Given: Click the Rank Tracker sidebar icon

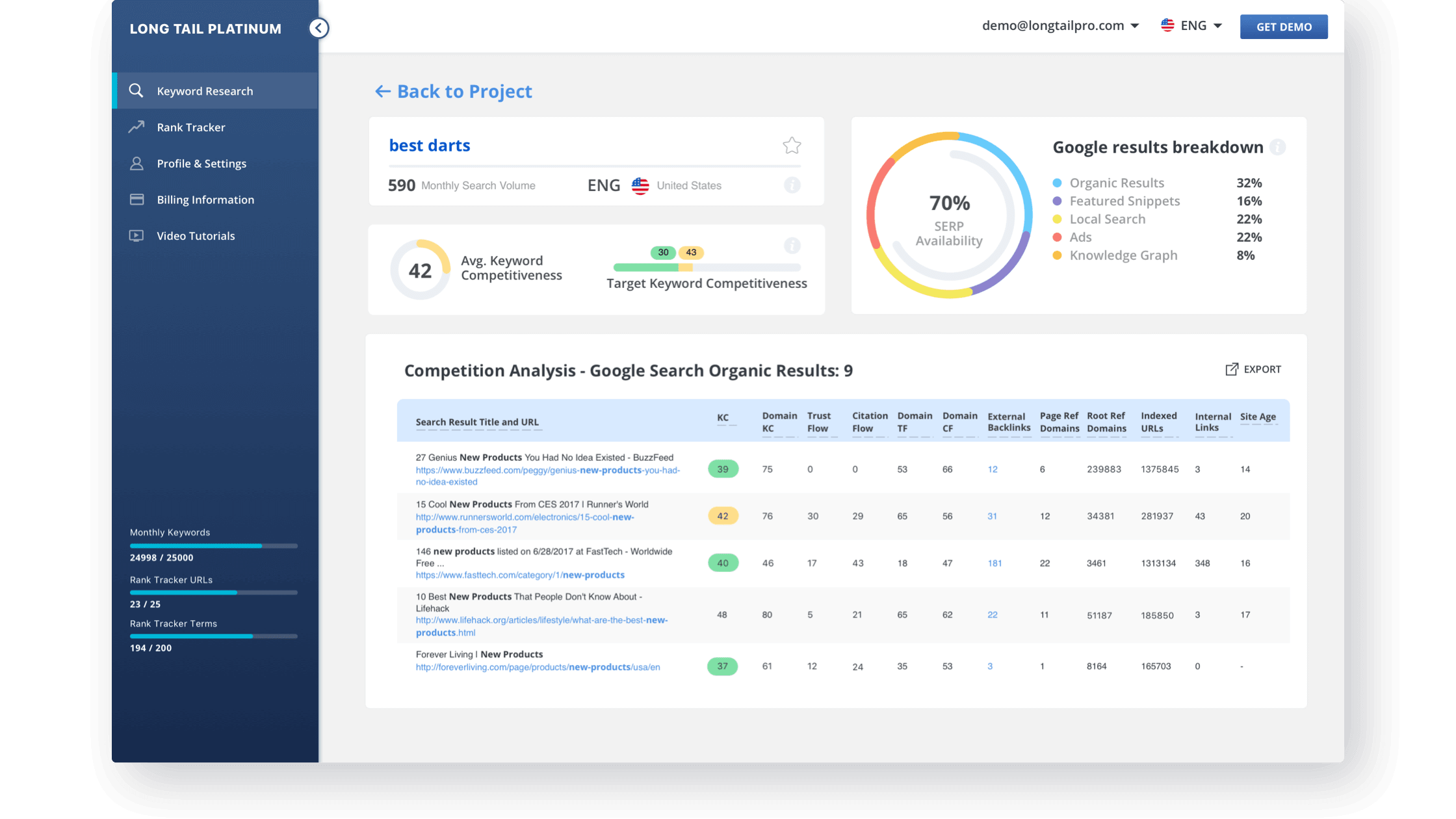Looking at the screenshot, I should 137,127.
